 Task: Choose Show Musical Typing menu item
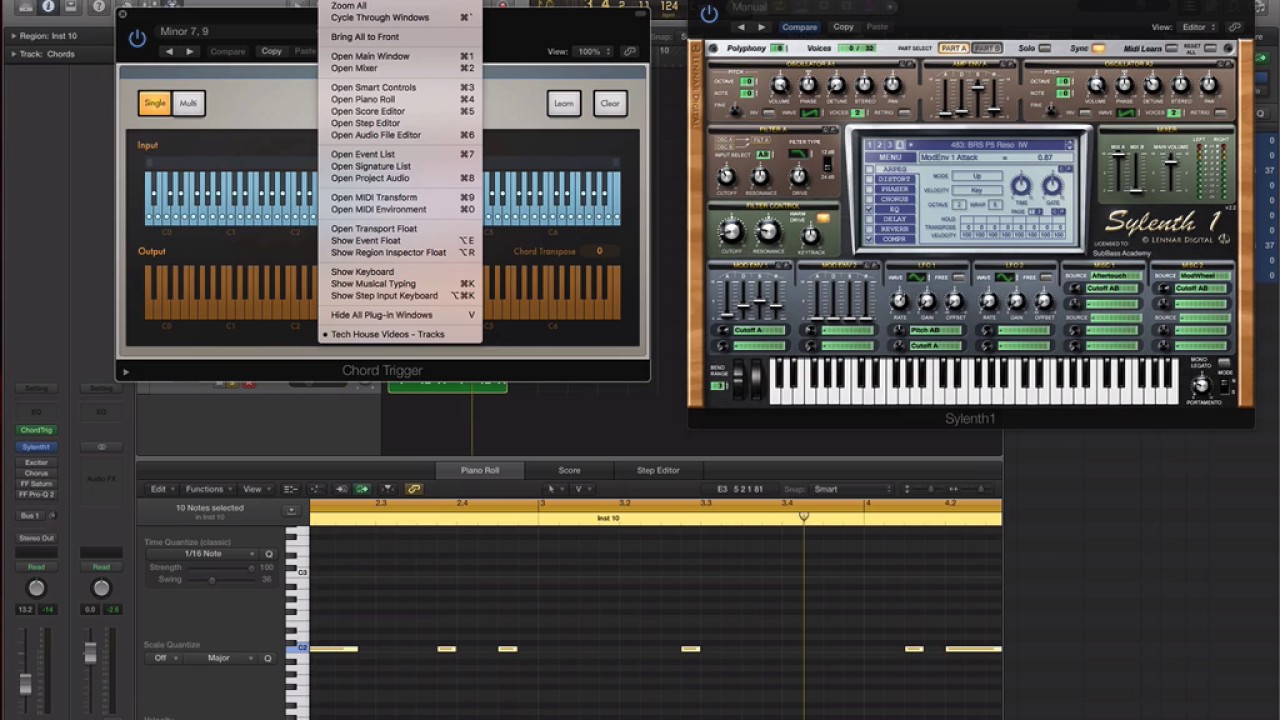(400, 284)
